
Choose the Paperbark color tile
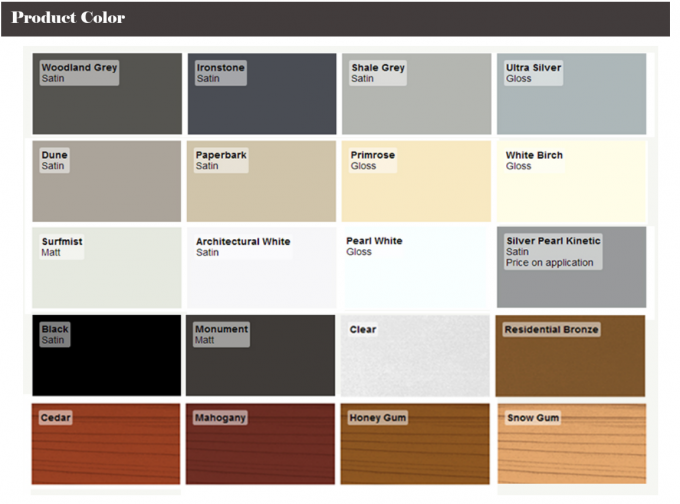coord(261,181)
